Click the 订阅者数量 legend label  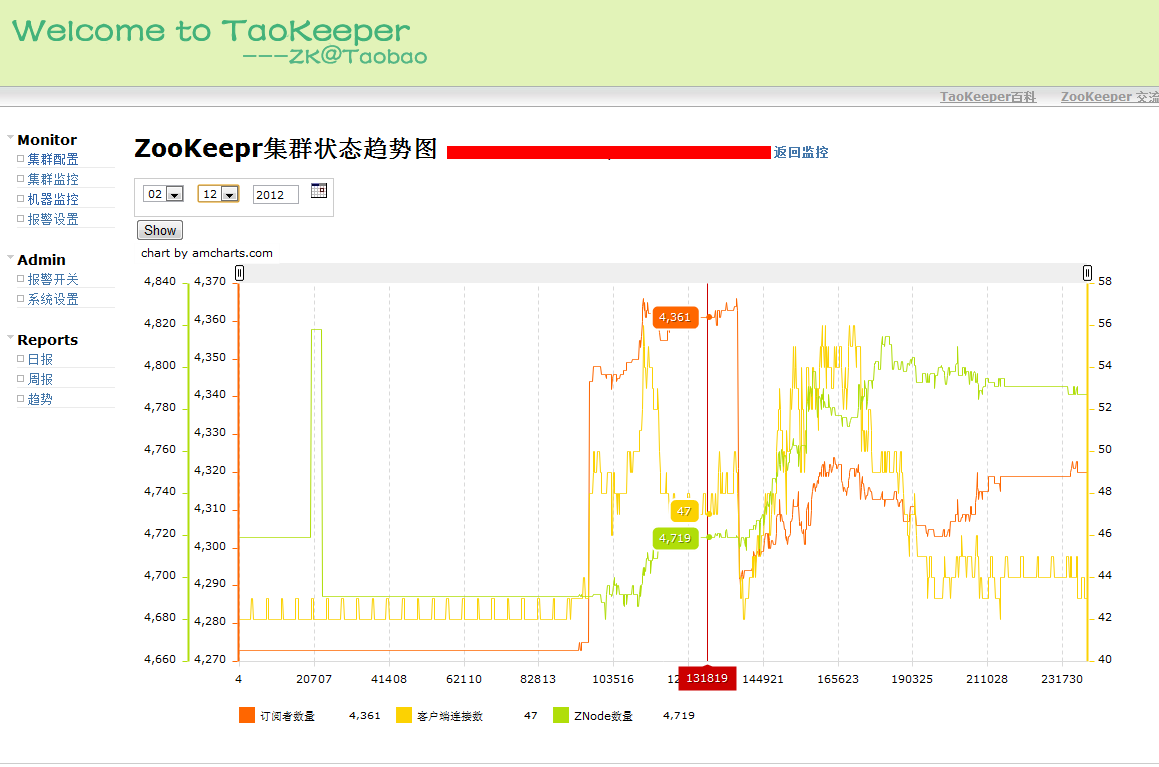[x=288, y=716]
